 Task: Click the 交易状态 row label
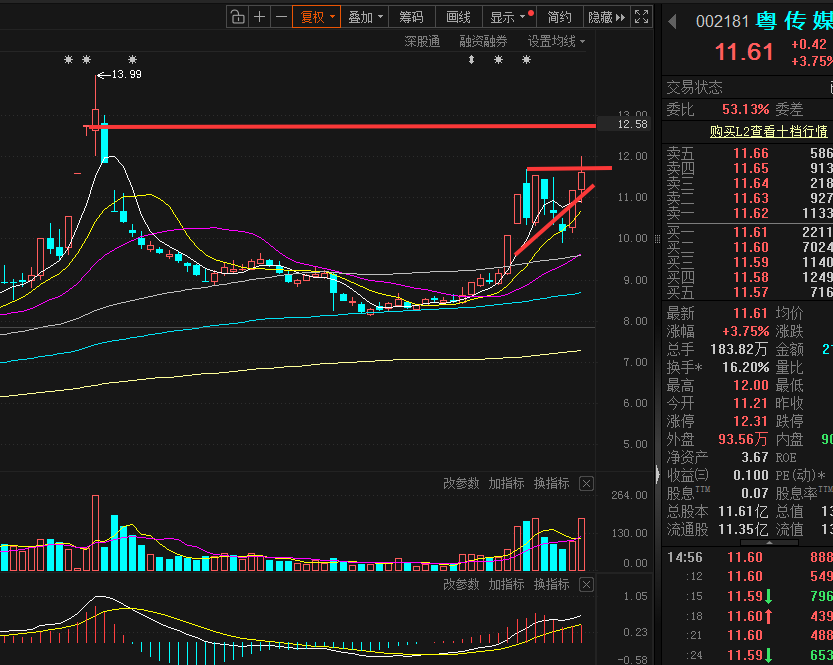694,87
